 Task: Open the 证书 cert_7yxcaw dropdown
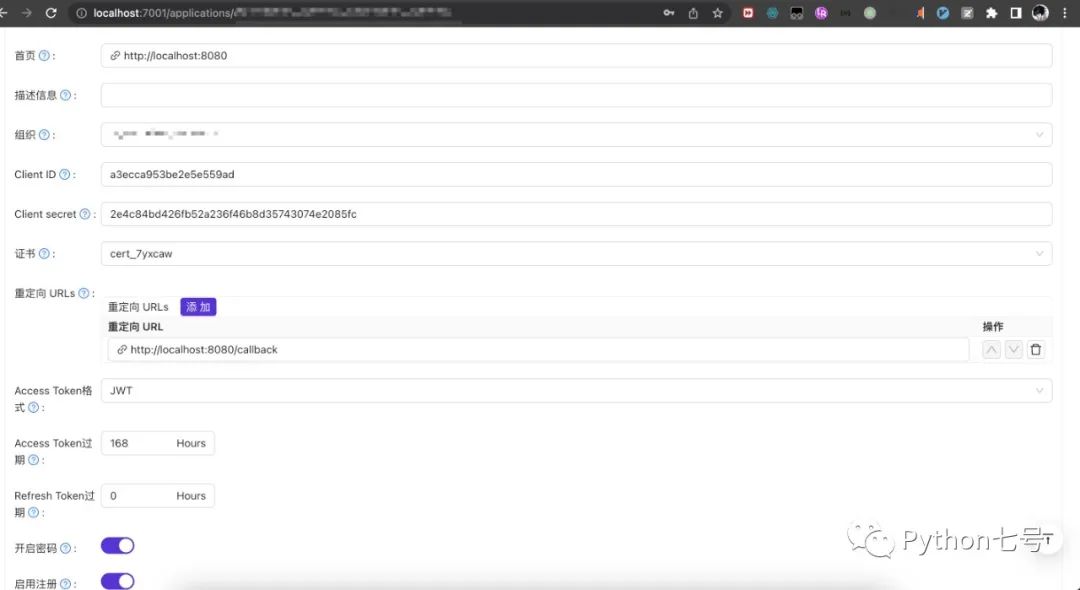(x=577, y=253)
